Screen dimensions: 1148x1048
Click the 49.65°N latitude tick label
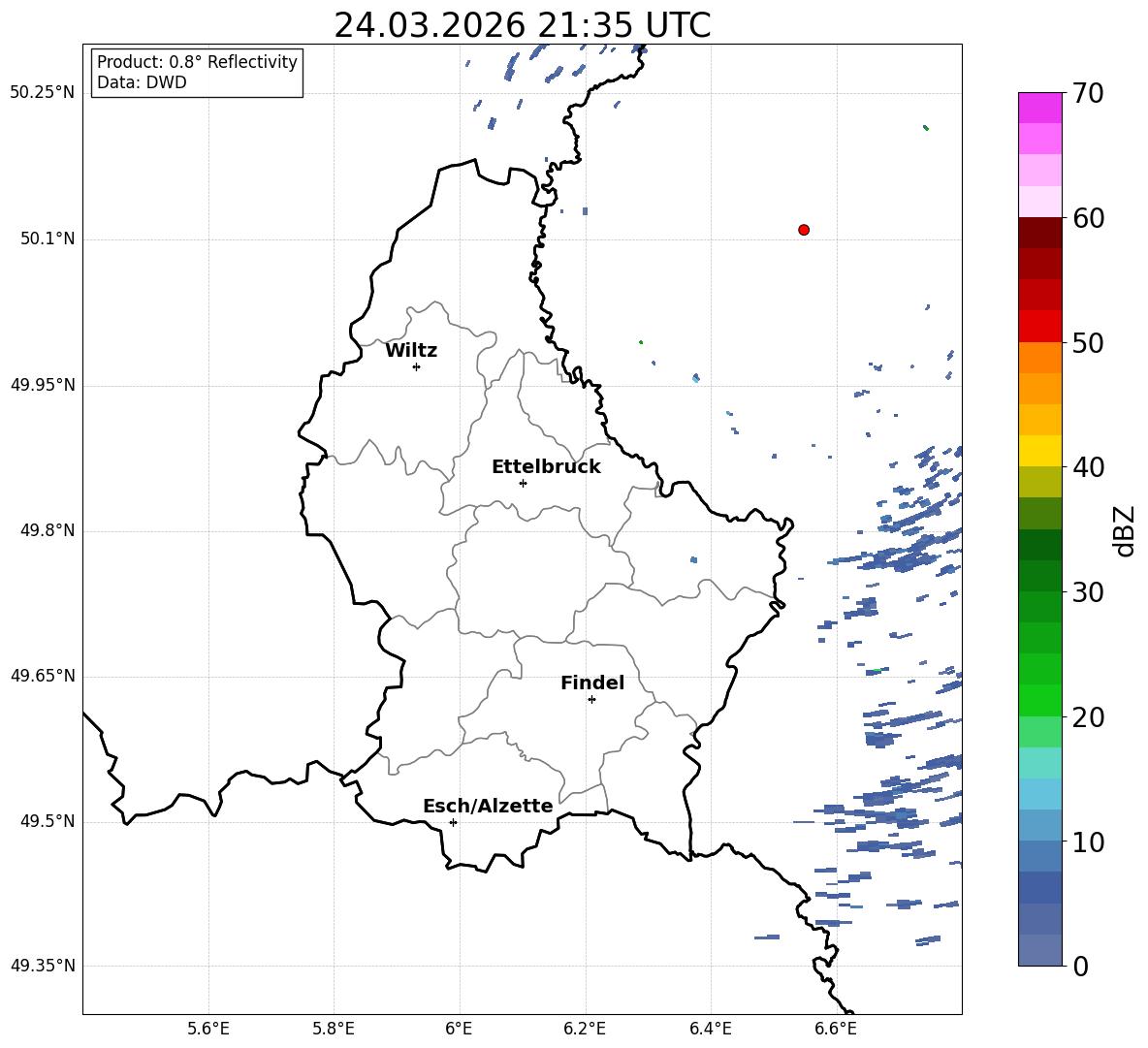tap(43, 675)
